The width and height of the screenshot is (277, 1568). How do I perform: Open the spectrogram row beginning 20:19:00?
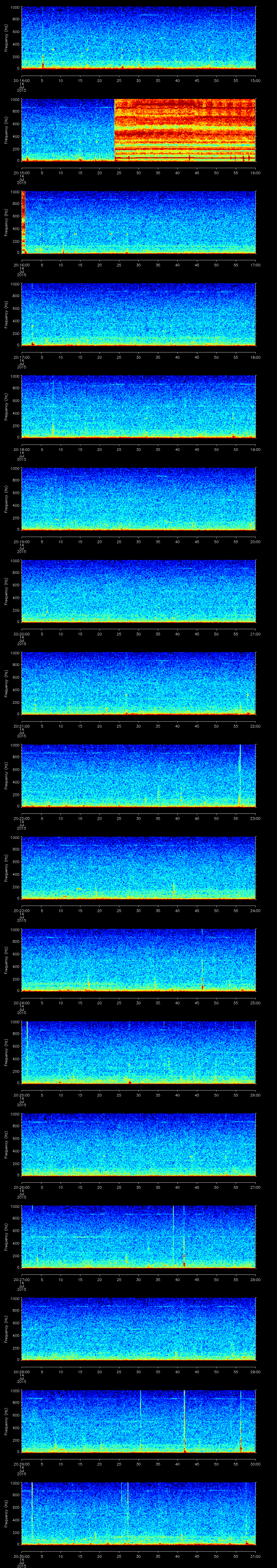pos(139,499)
